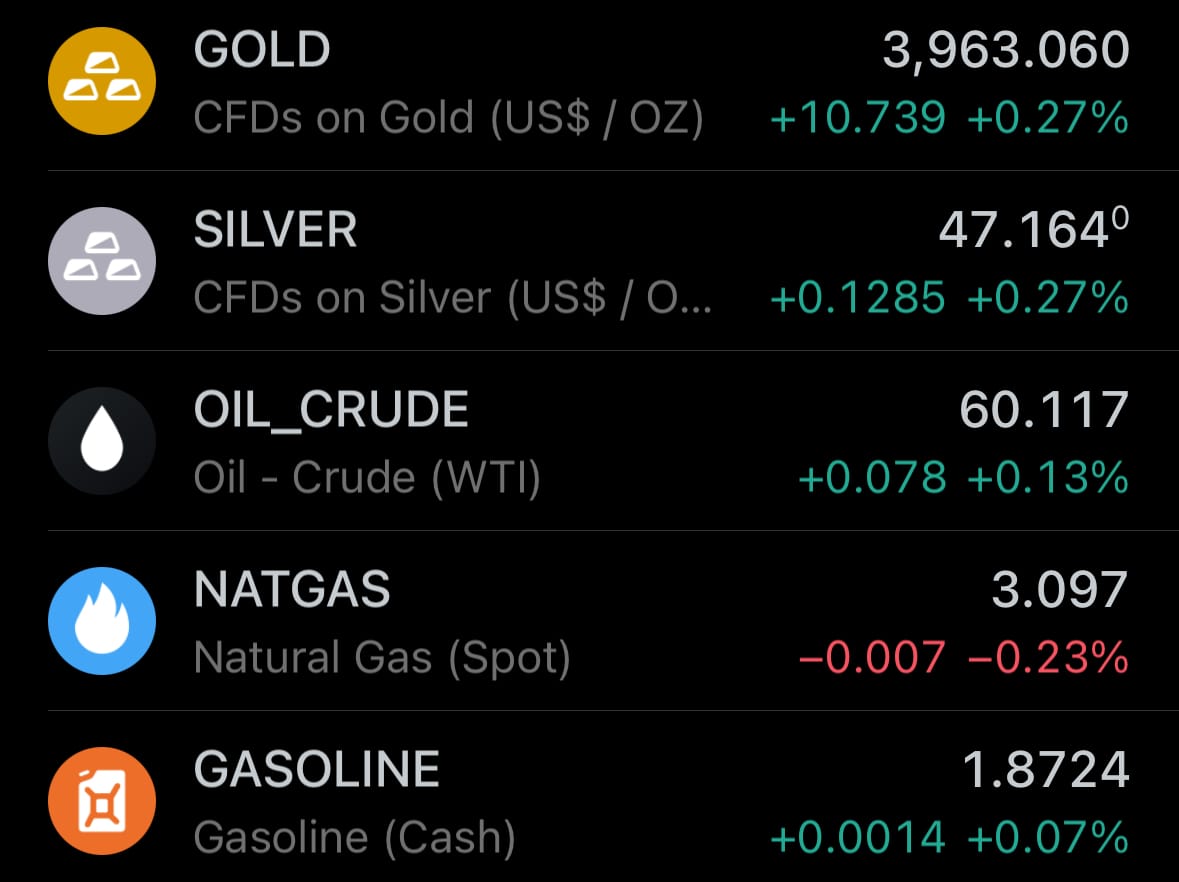Screen dimensions: 1179x882
Task: Tap the crude oil droplet icon
Action: click(x=102, y=441)
